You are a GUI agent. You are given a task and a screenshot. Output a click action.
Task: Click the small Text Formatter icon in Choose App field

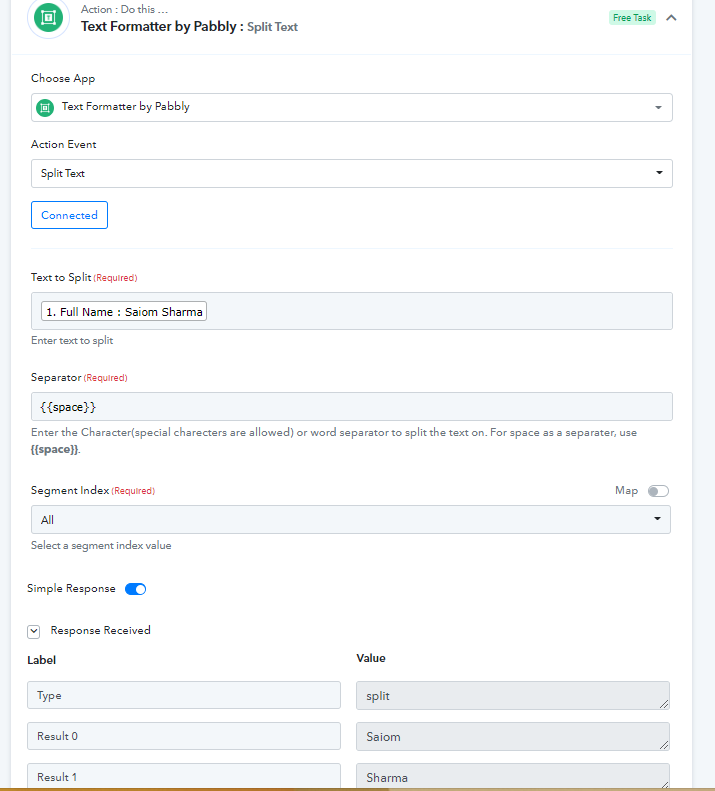point(45,107)
